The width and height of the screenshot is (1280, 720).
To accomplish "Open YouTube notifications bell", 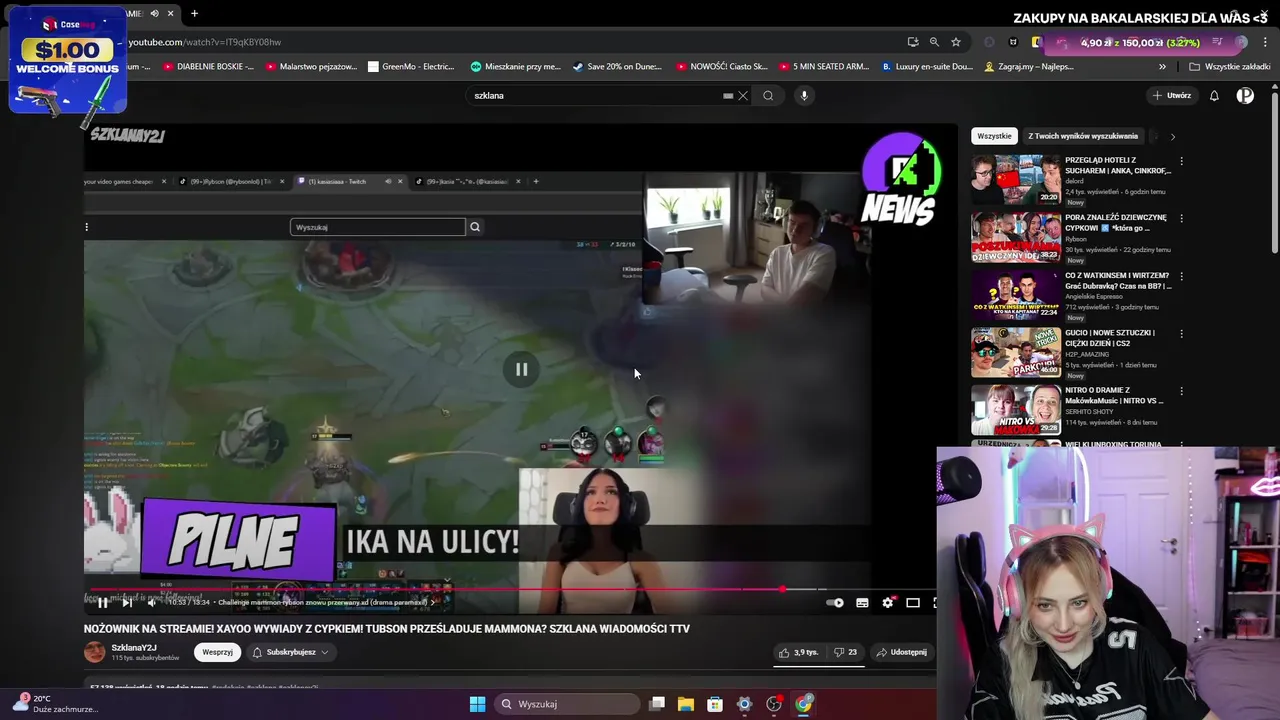I will pos(1214,96).
